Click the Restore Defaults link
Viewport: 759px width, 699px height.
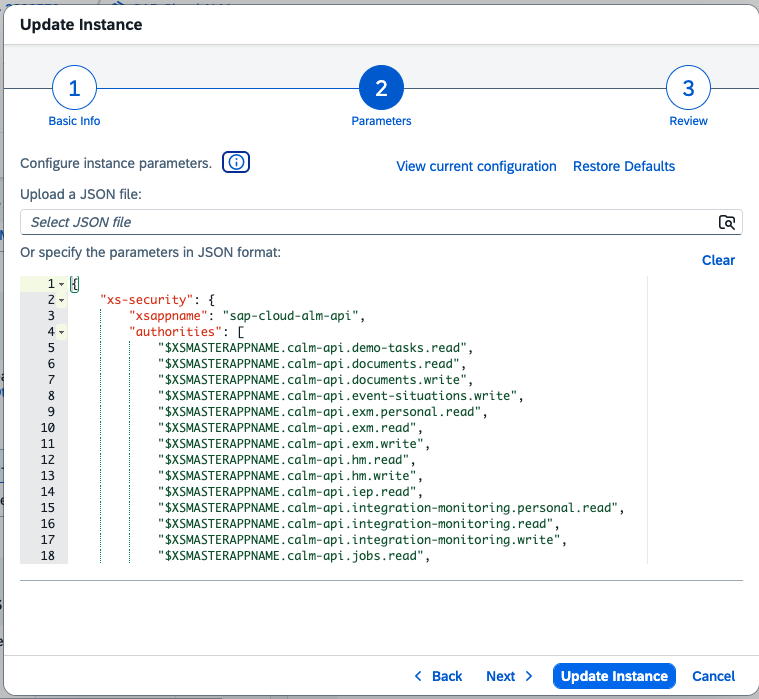tap(623, 166)
